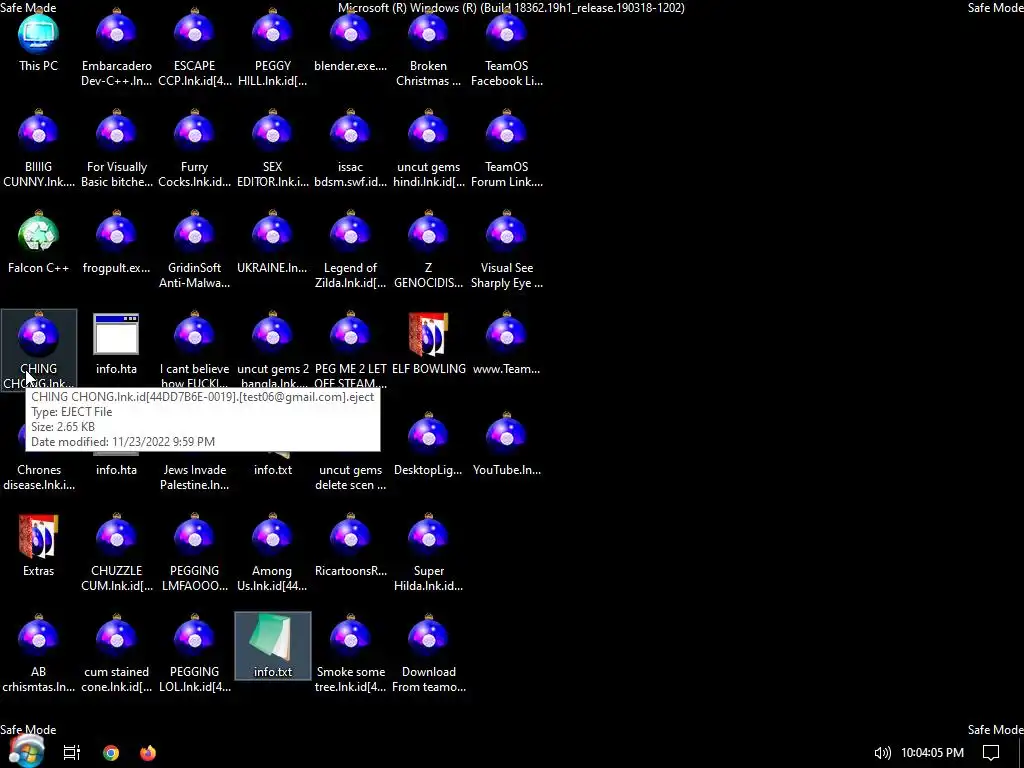Open the Extras desktop icon
Screen dimensions: 1024x768
click(39, 547)
